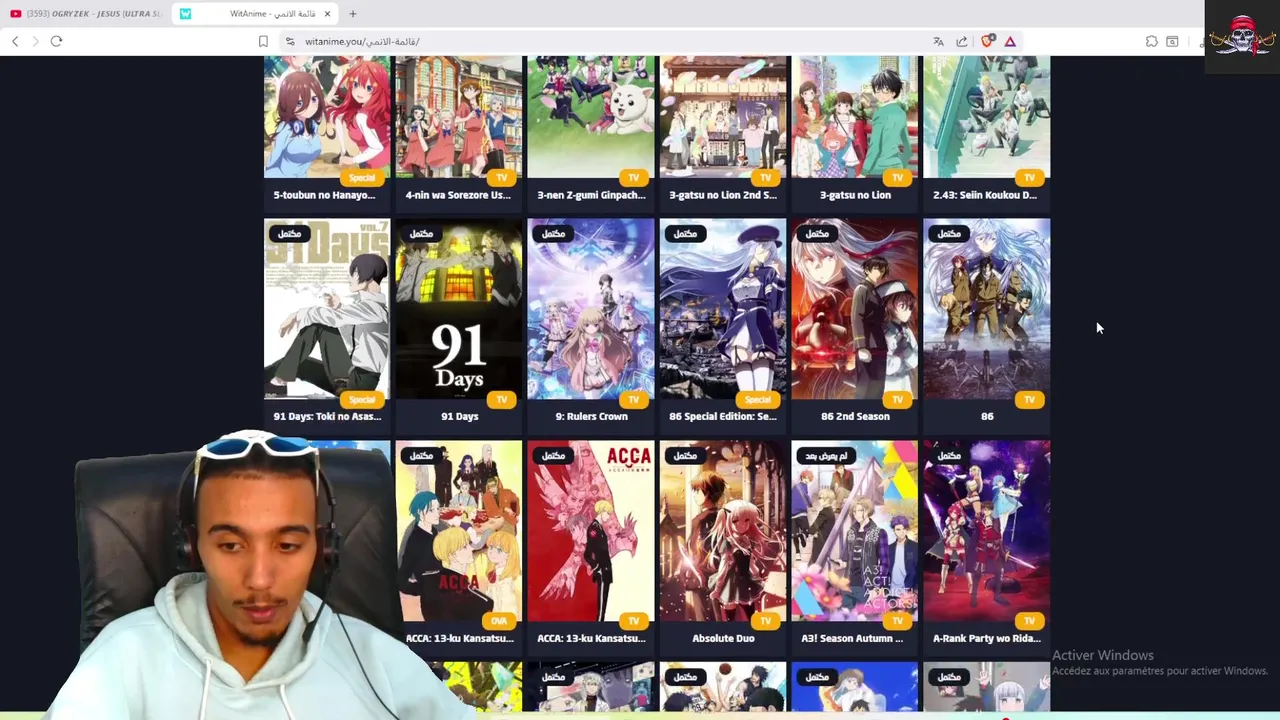Go back using the browser back arrow
Image resolution: width=1280 pixels, height=720 pixels.
point(15,41)
